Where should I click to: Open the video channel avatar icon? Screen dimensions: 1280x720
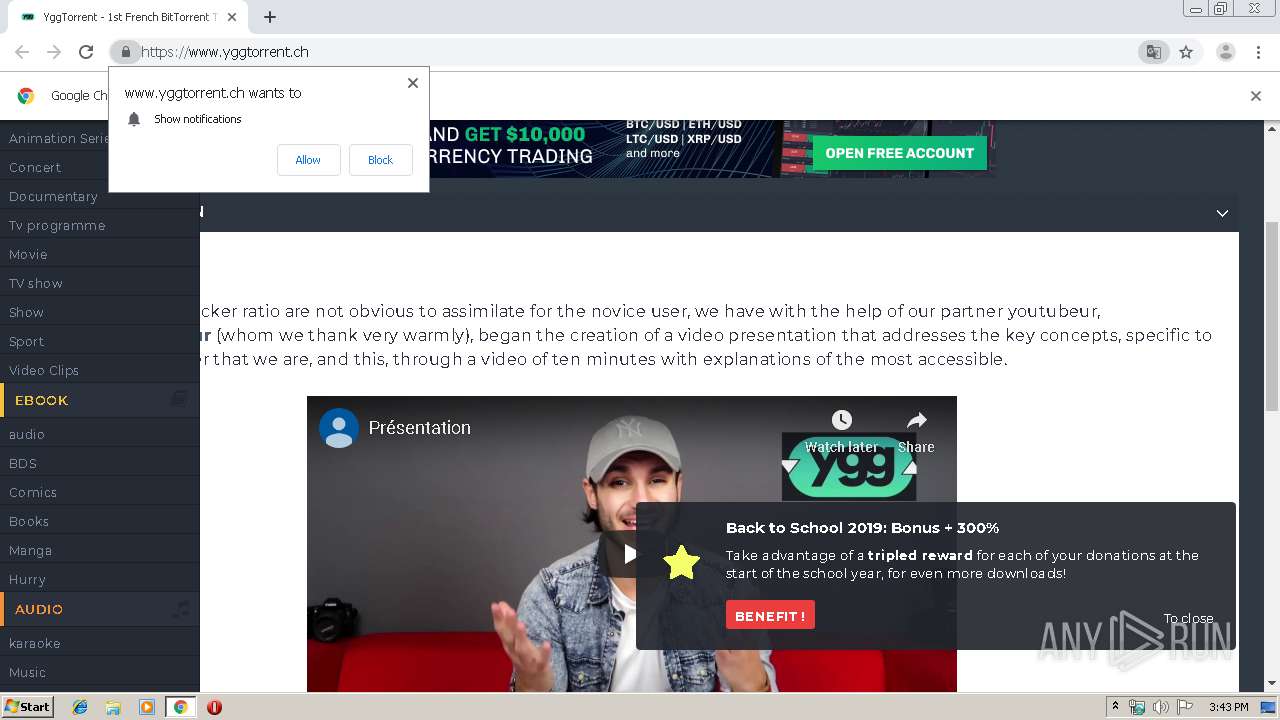[x=339, y=428]
